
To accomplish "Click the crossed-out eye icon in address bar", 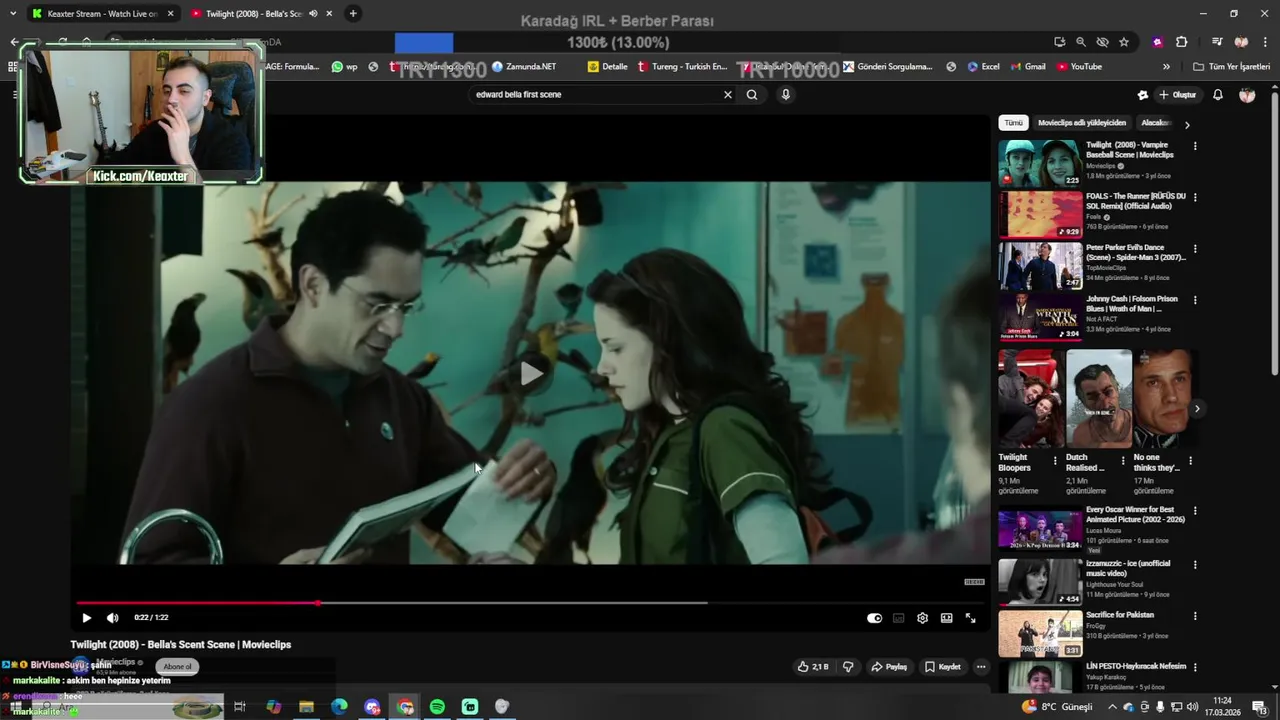I will pyautogui.click(x=1102, y=42).
